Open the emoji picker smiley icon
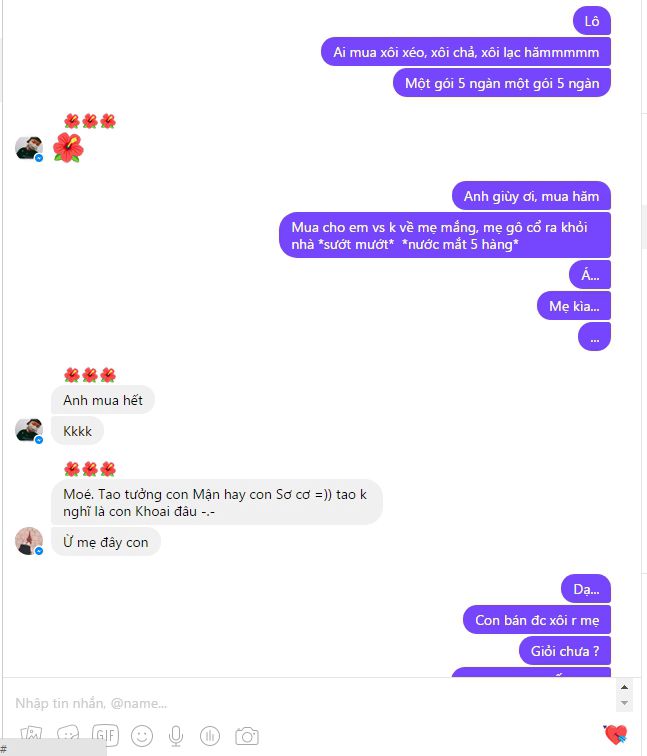647x756 pixels. [x=142, y=736]
